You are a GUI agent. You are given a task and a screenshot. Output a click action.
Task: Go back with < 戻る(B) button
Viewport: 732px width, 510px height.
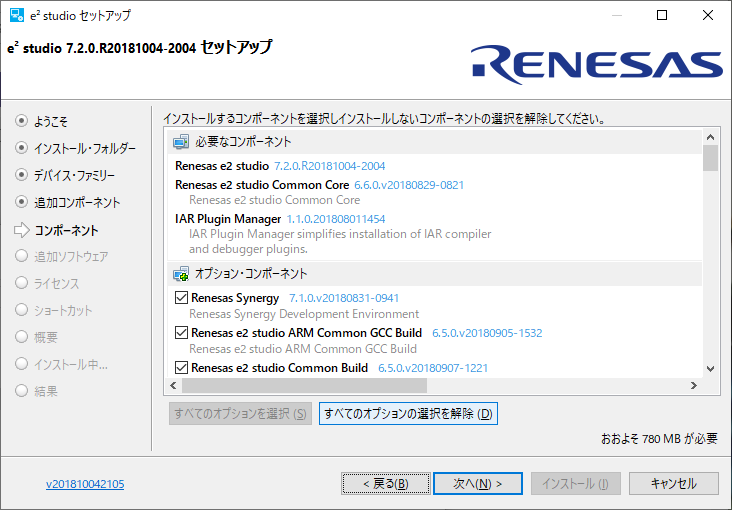(x=386, y=483)
